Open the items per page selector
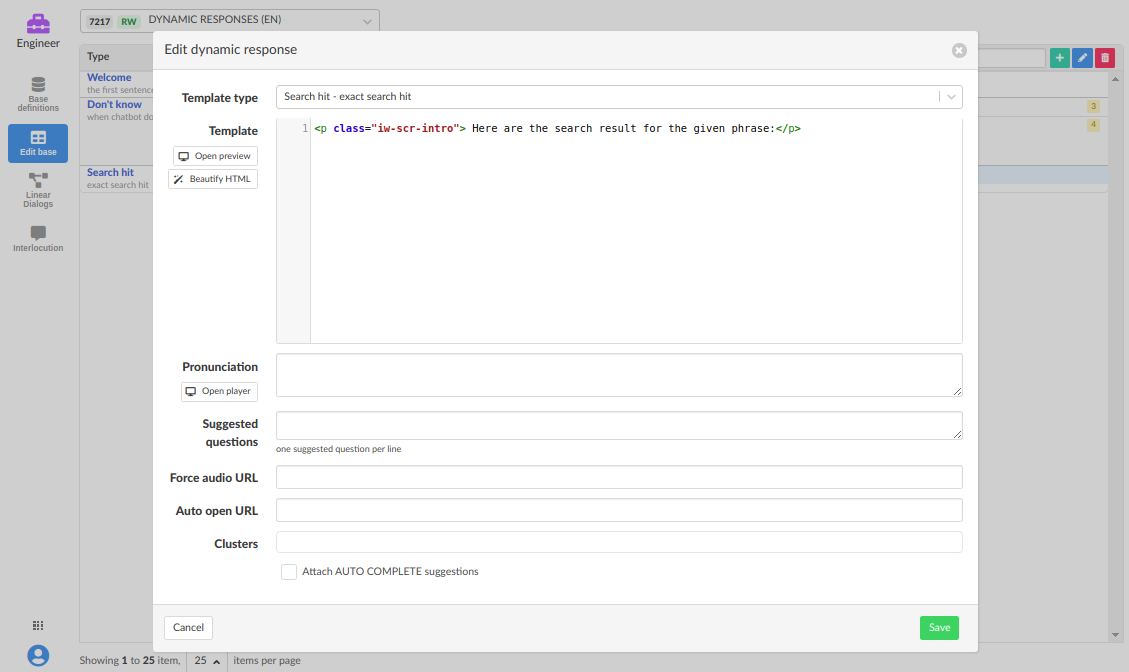This screenshot has height=672, width=1129. coord(207,660)
